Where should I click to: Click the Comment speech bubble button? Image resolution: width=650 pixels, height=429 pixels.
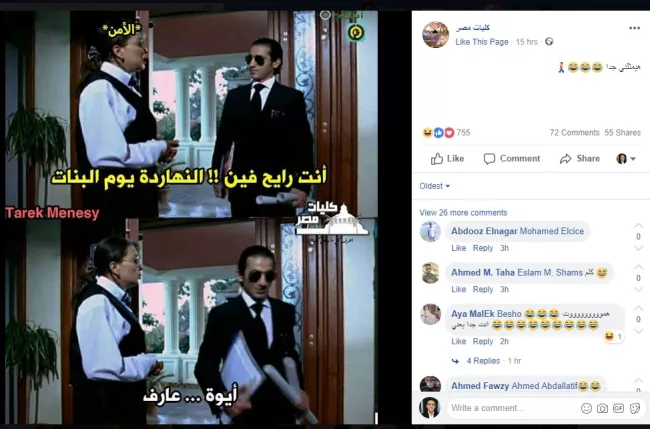point(512,159)
